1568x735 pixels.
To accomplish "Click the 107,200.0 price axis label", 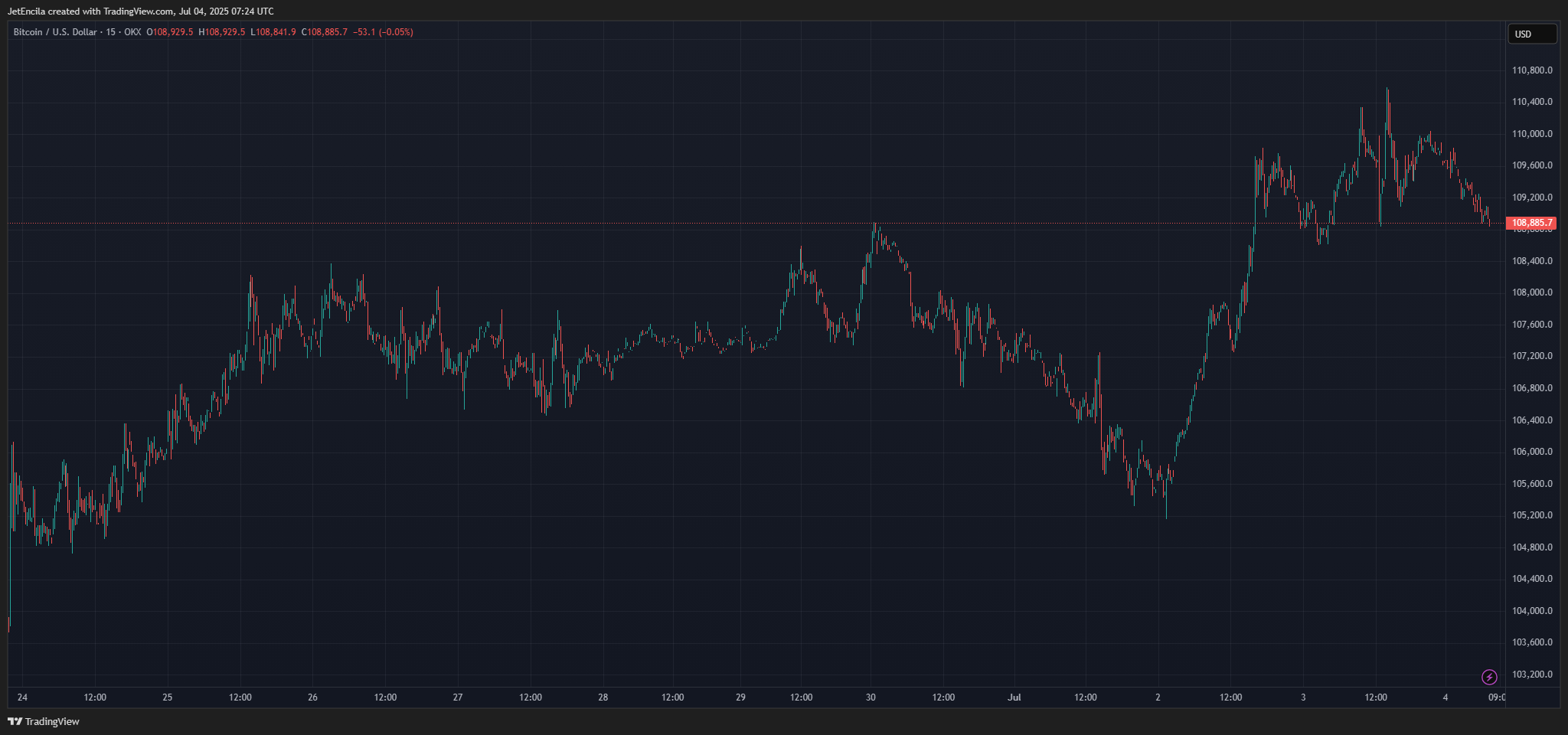I will tap(1532, 356).
